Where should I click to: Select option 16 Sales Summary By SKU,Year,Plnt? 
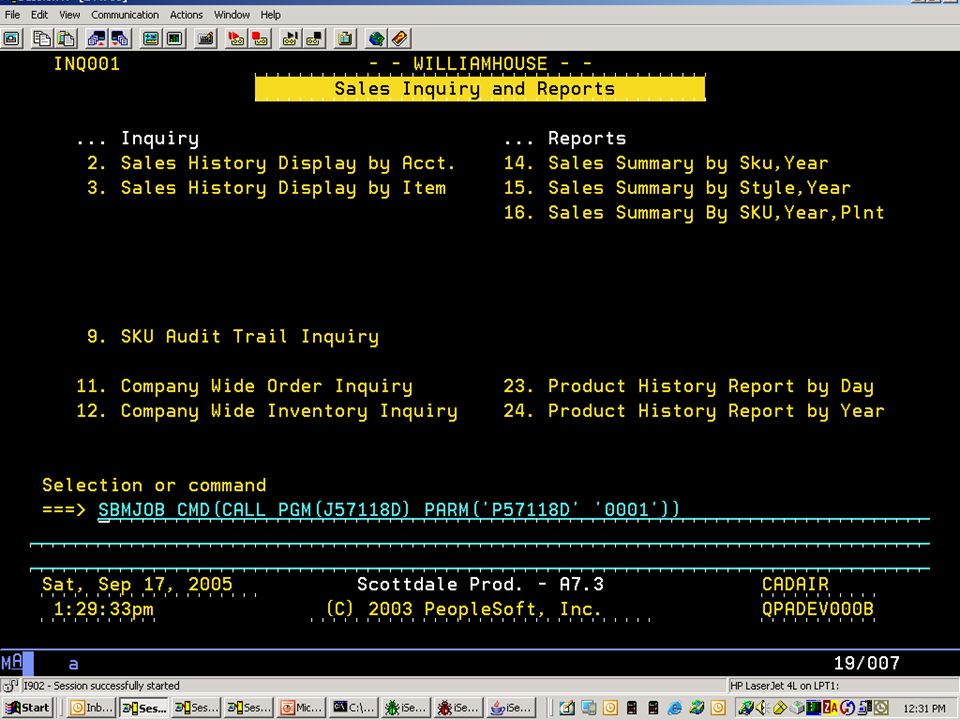click(694, 213)
